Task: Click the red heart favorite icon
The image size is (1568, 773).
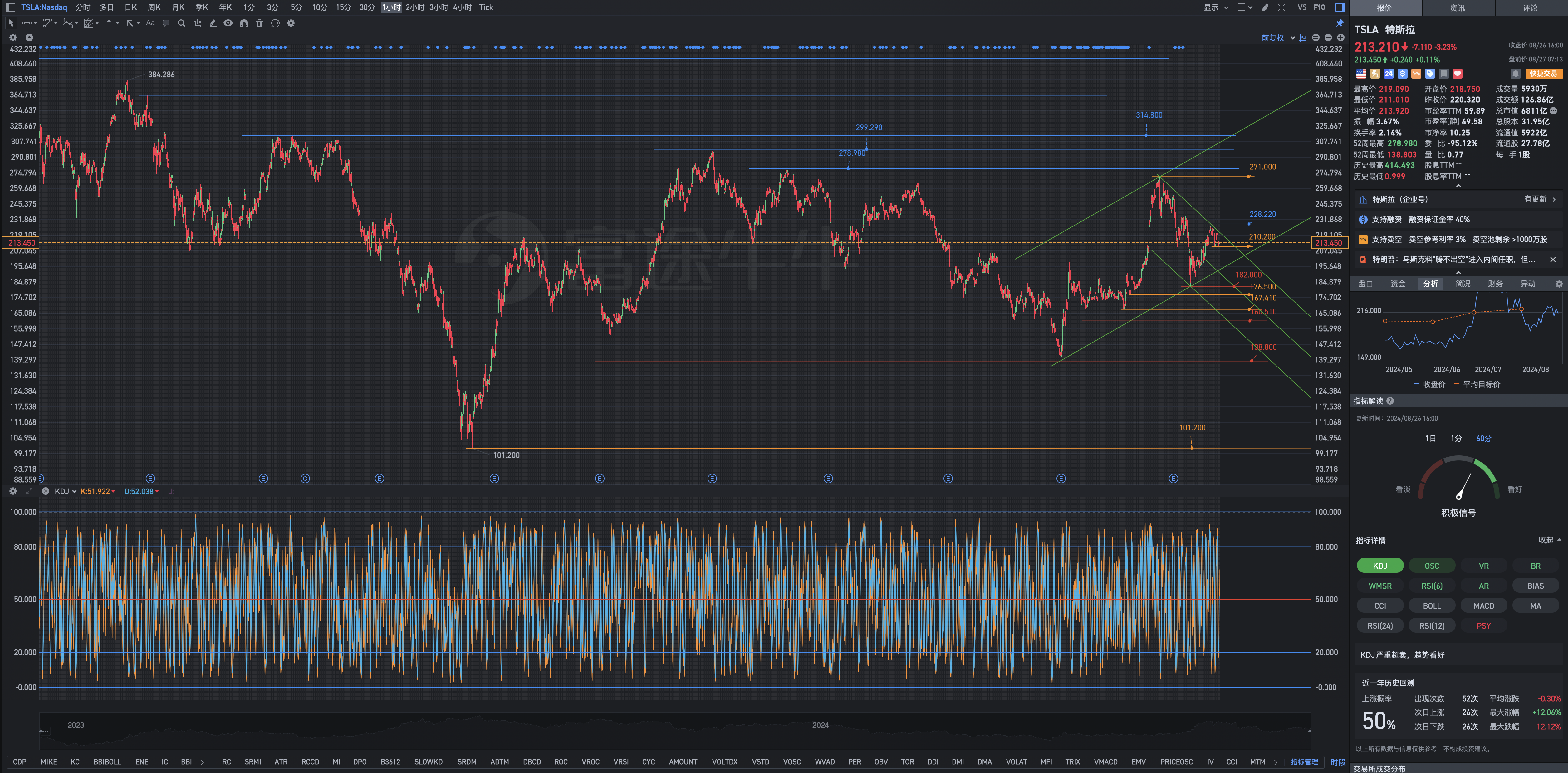Action: click(1457, 74)
